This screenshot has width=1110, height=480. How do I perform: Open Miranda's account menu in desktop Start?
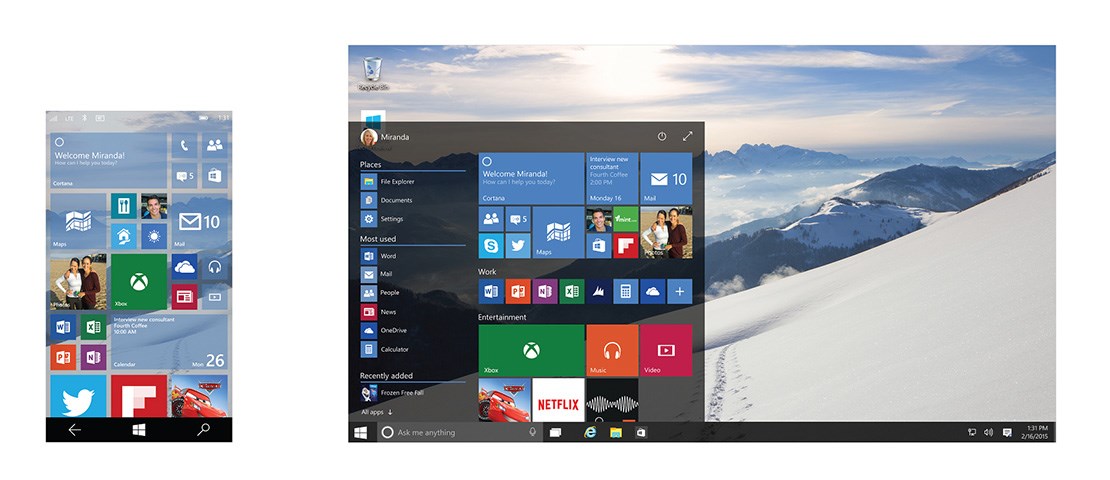click(x=385, y=137)
